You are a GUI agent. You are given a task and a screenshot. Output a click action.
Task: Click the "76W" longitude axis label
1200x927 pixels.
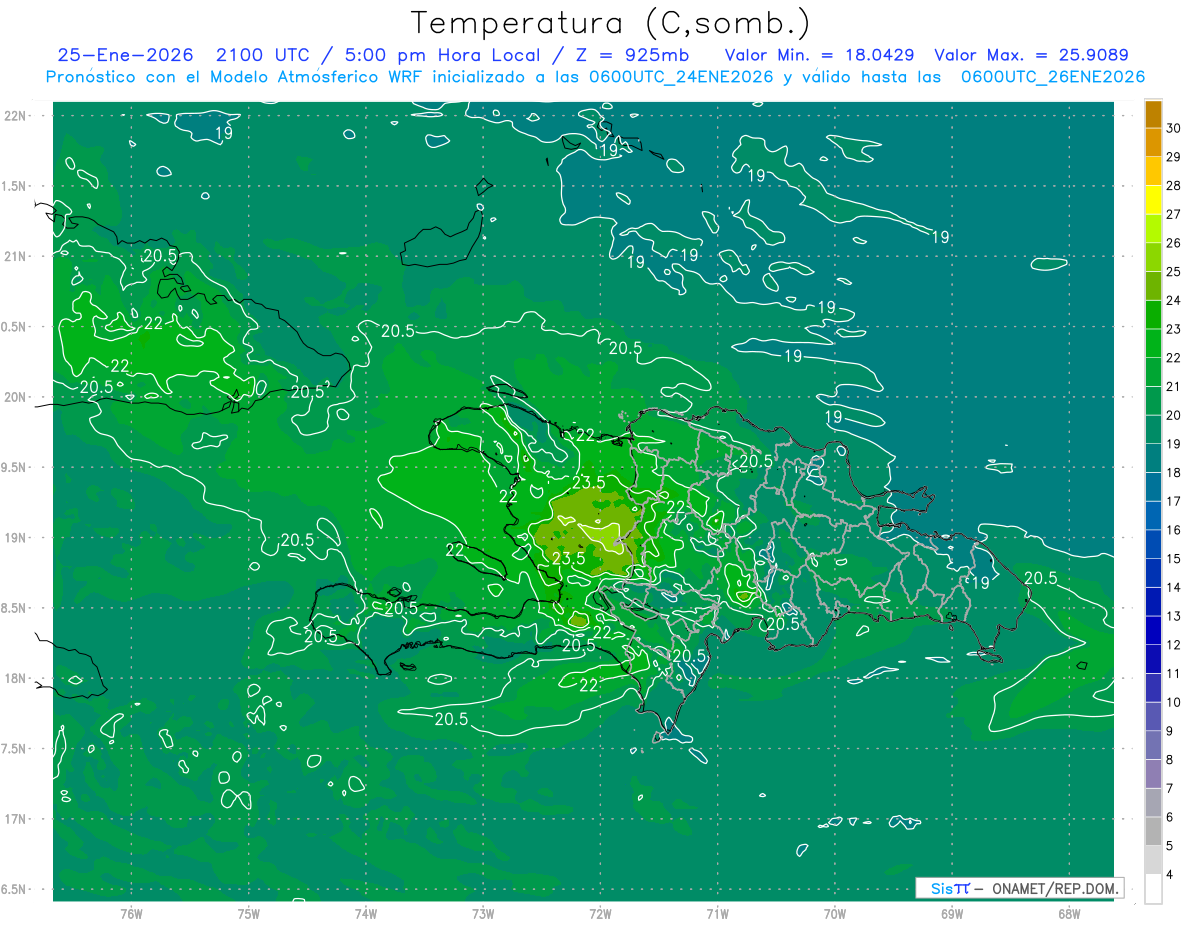coord(131,913)
